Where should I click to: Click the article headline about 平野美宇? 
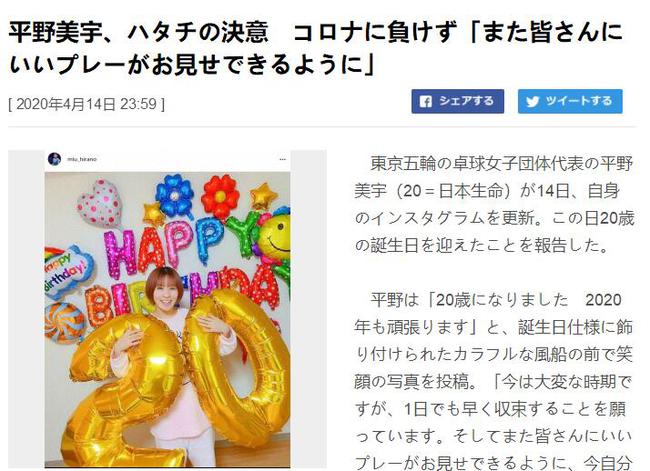coord(315,48)
